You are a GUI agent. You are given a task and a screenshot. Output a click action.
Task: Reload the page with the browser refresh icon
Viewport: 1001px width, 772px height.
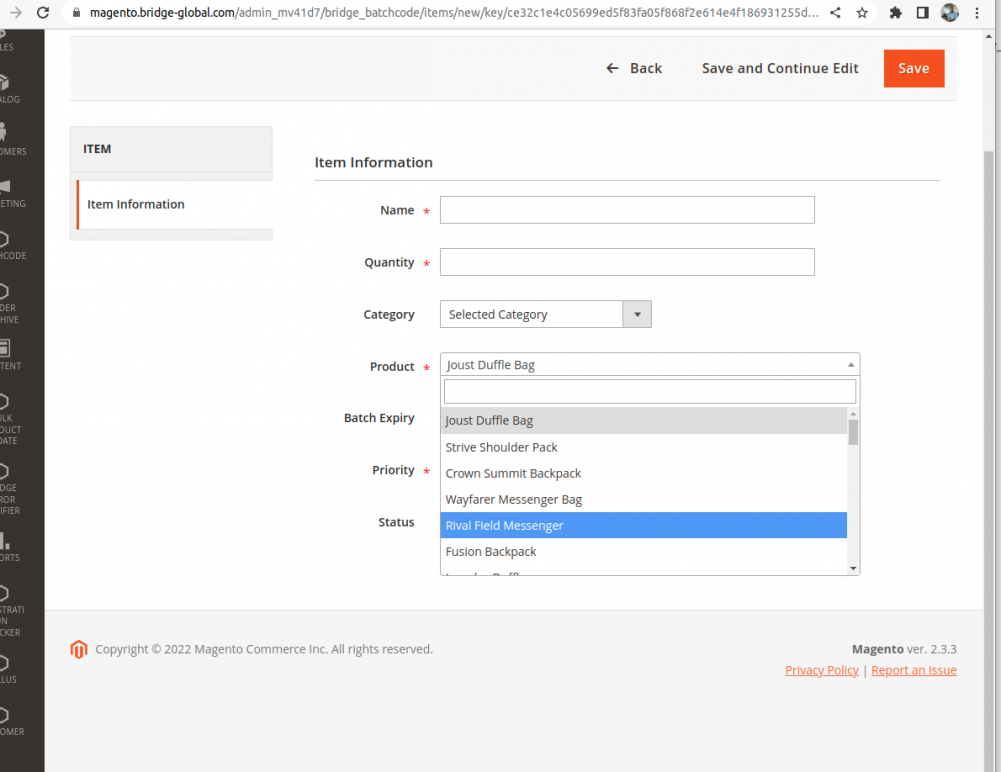click(x=41, y=13)
